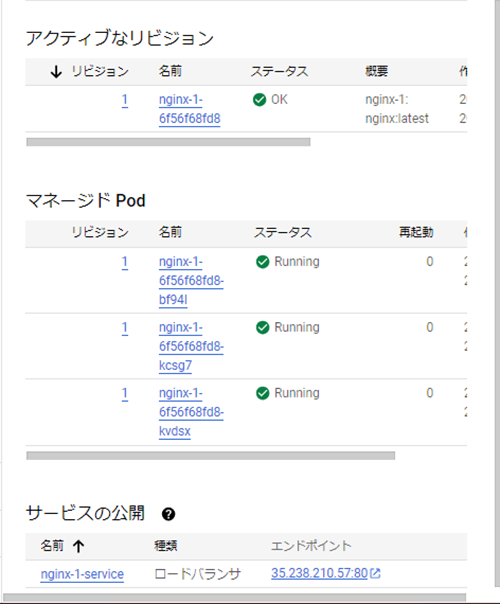This screenshot has width=500, height=604.
Task: Open pod nginx-1-6f56f68fd8-kcsg7
Action: (x=191, y=346)
